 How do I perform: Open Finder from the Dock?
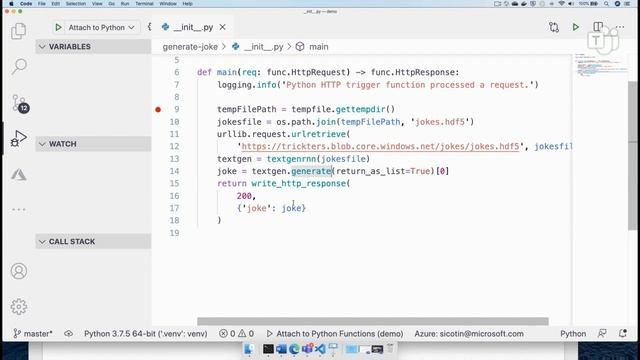coord(249,349)
